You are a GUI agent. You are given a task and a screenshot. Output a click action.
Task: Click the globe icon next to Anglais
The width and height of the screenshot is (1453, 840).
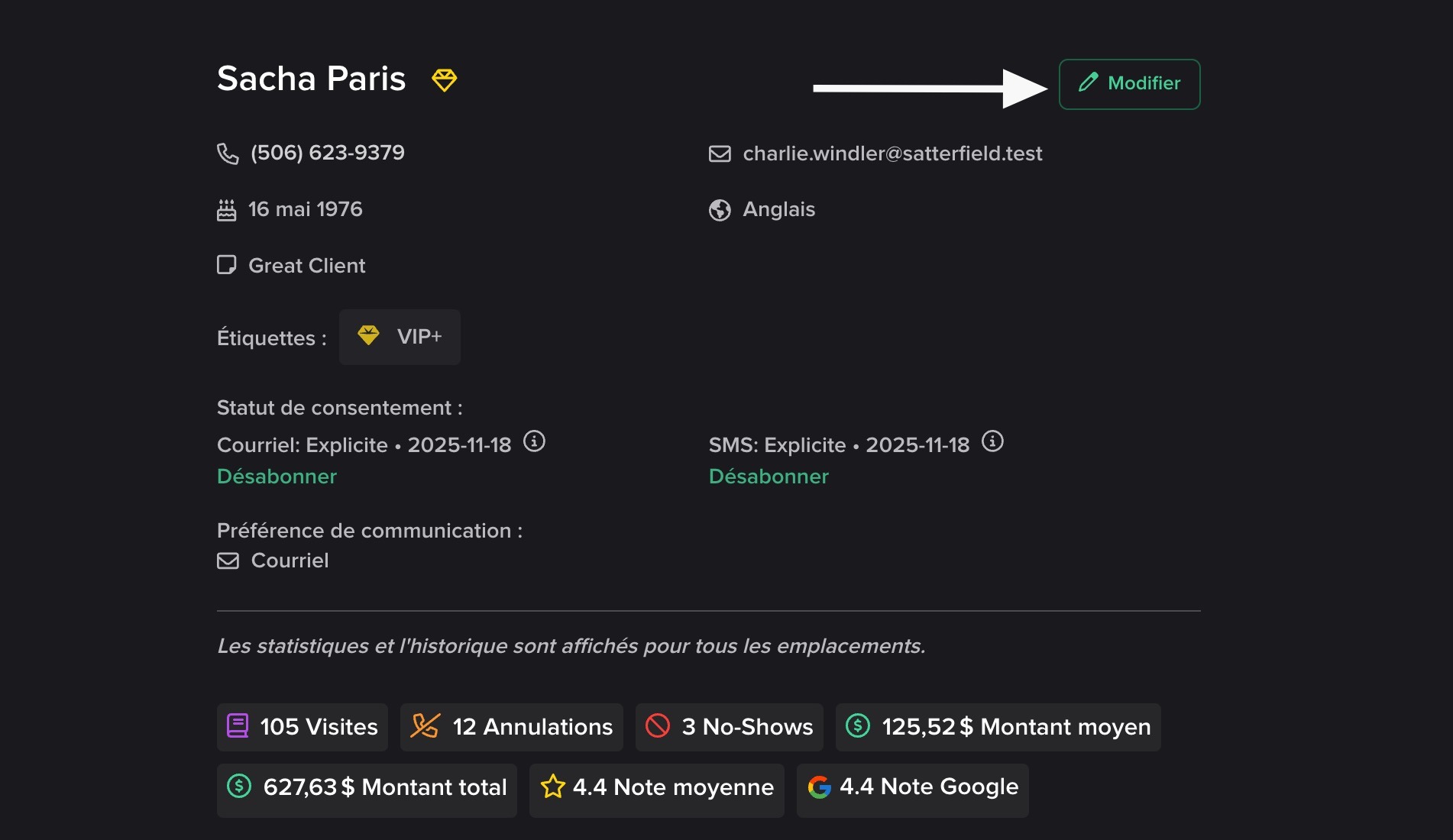tap(720, 210)
